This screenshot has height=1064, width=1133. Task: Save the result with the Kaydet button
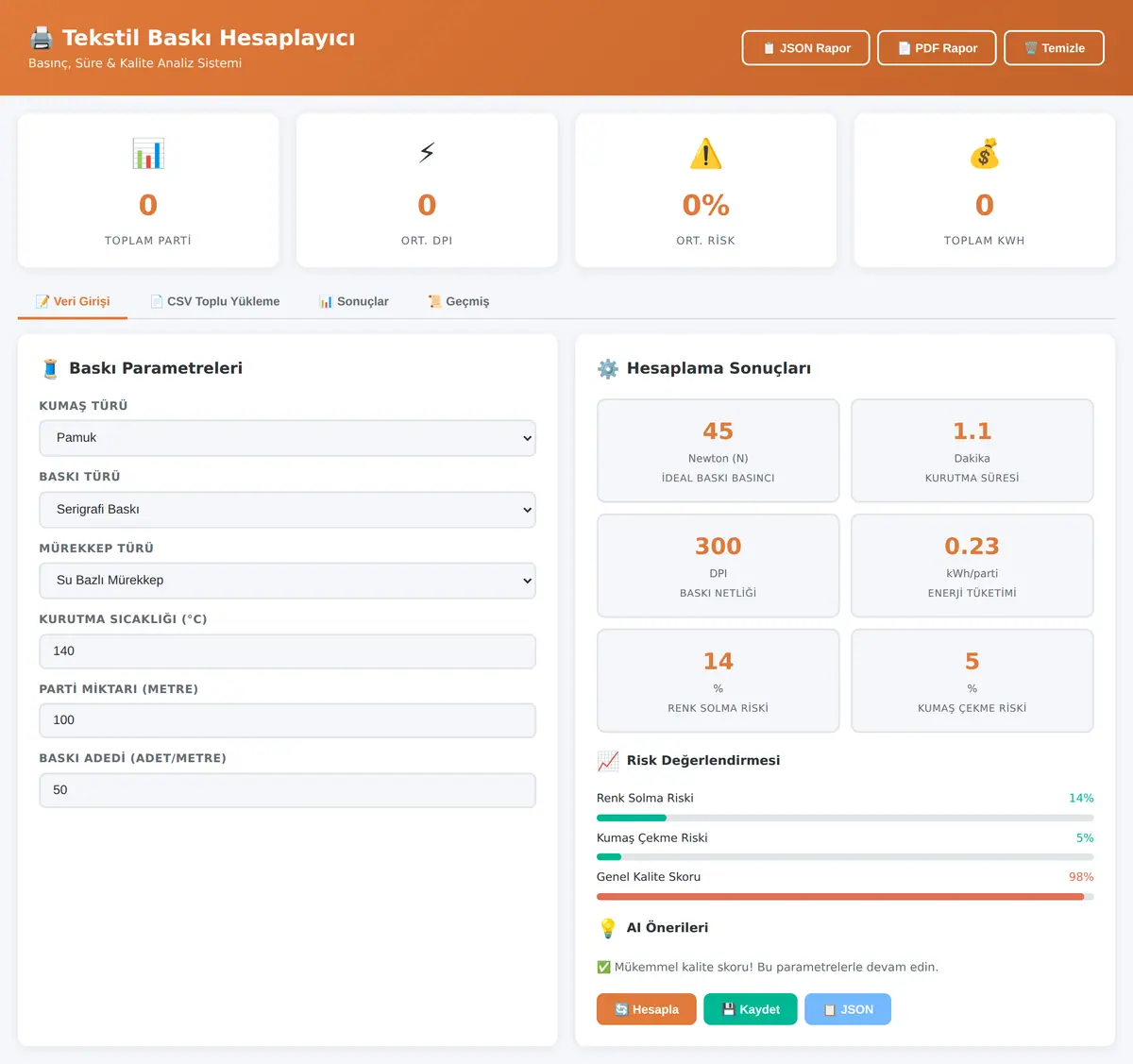click(751, 1009)
